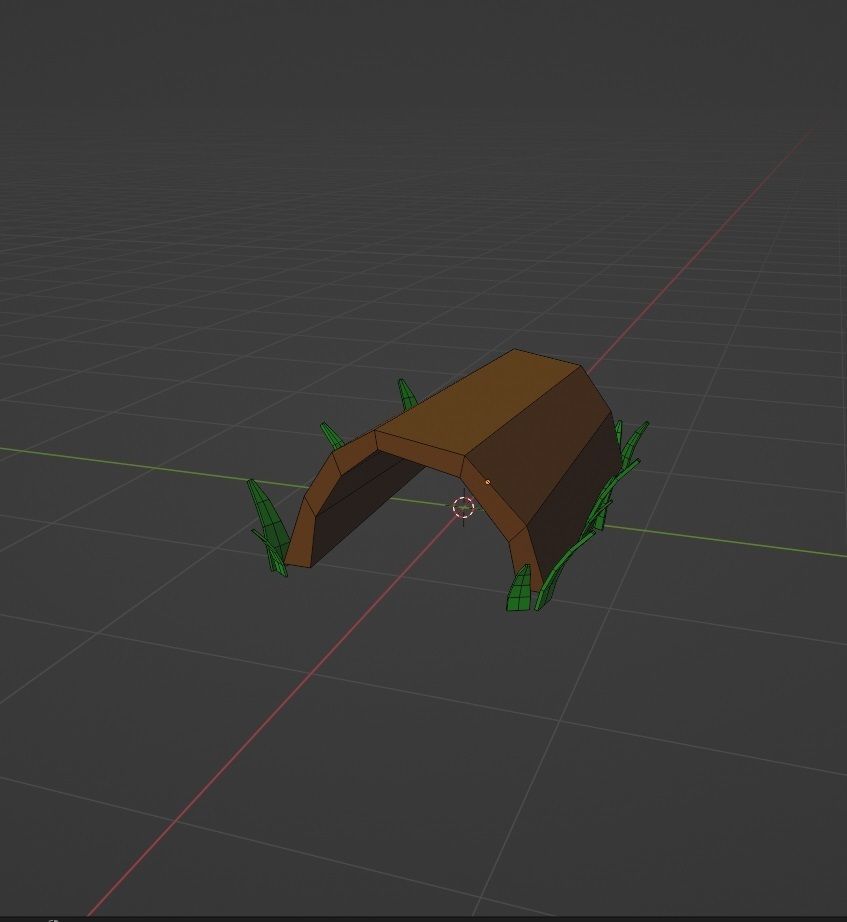Select the flat top face of the brown arch
Screen dimensions: 847x922
pos(479,402)
